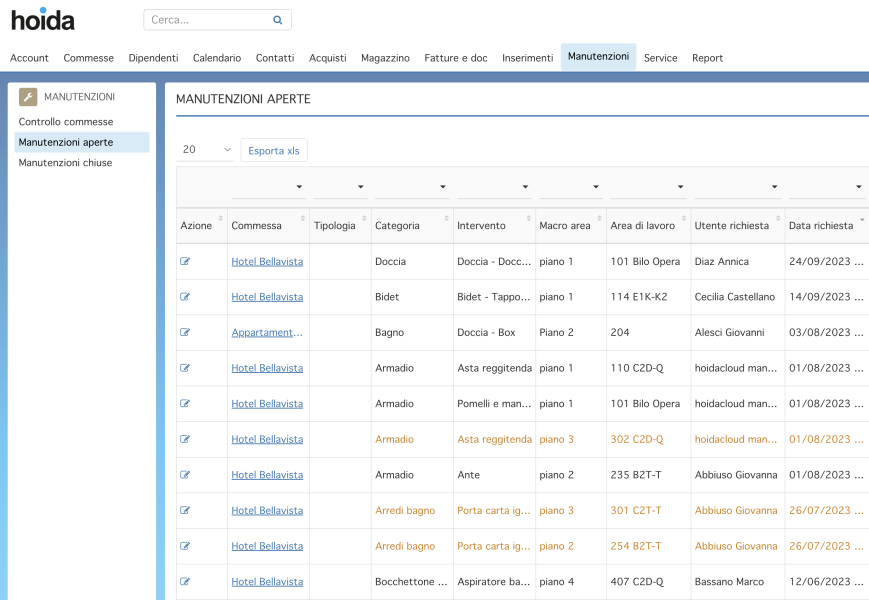869x600 pixels.
Task: Edit the Ante intervention row
Action: click(x=185, y=474)
